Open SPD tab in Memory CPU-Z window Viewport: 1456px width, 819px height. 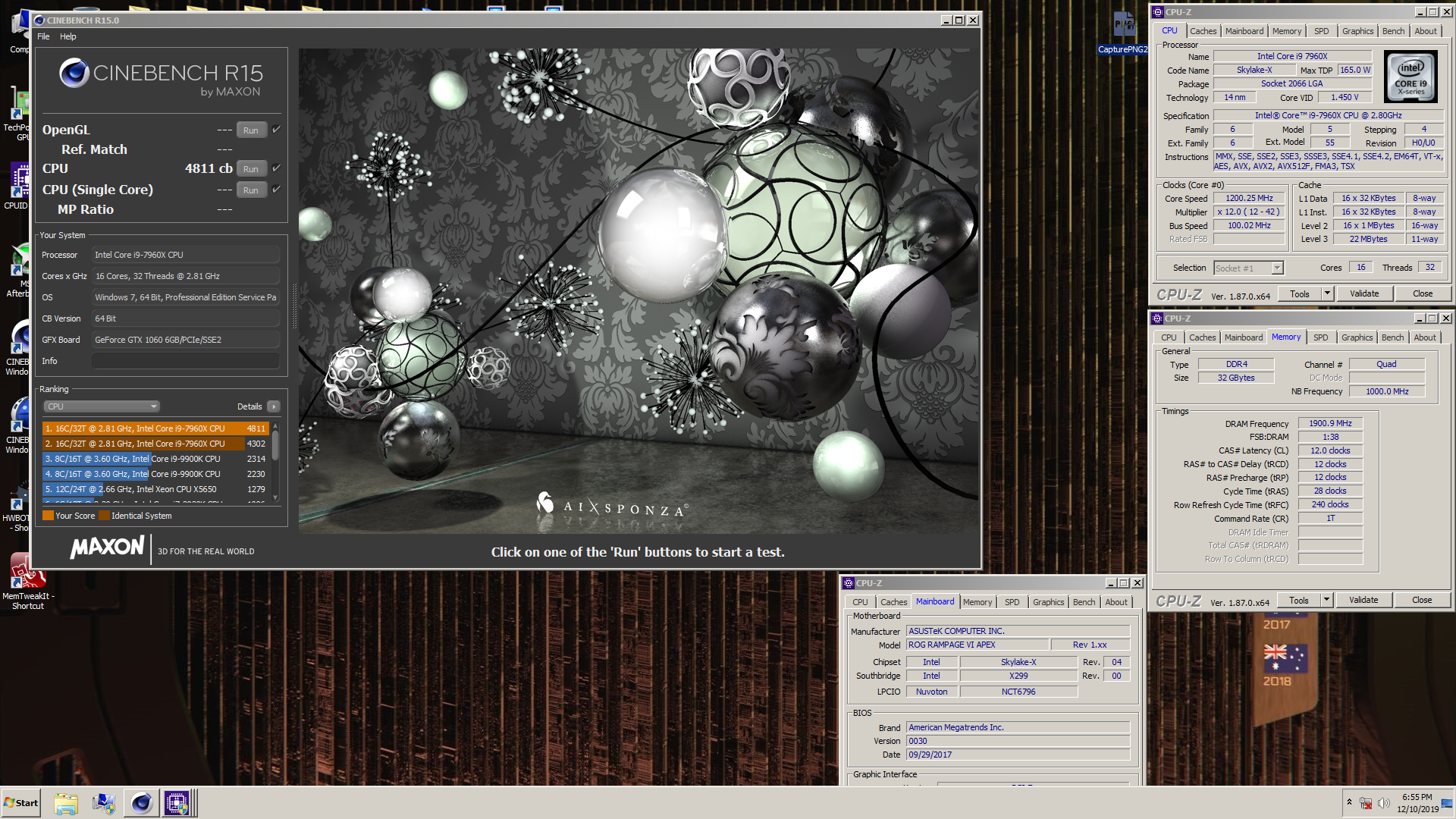(x=1321, y=337)
